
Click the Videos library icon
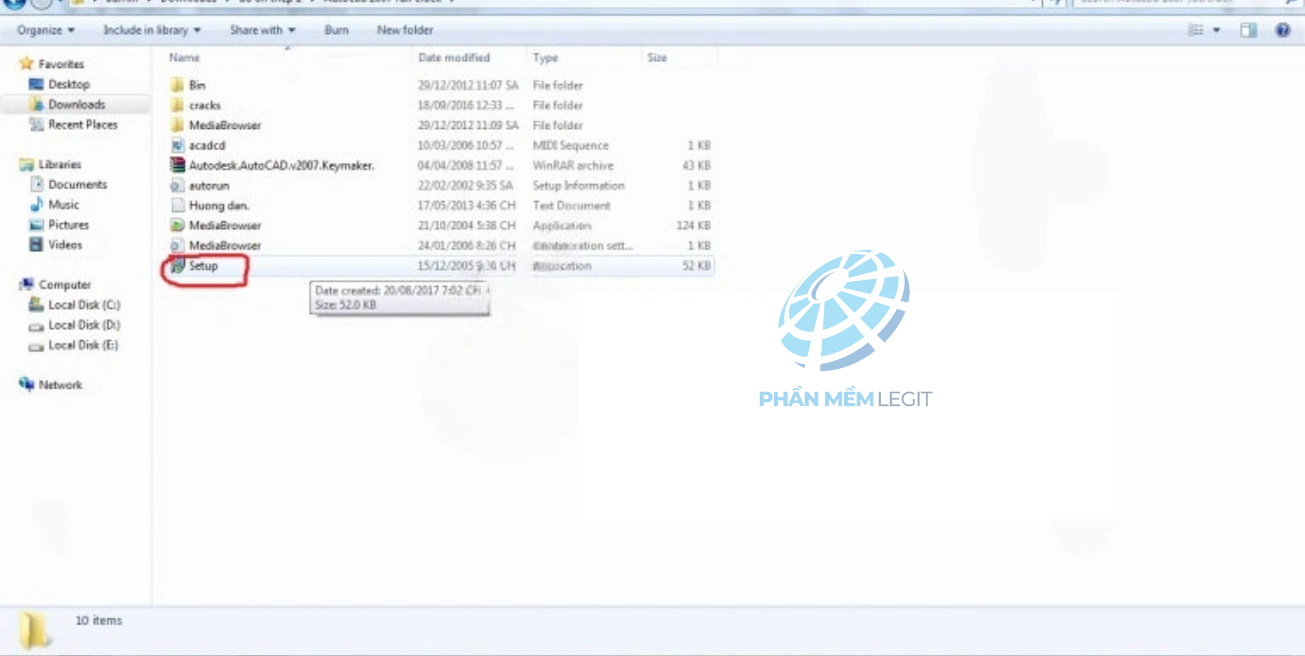(x=37, y=245)
